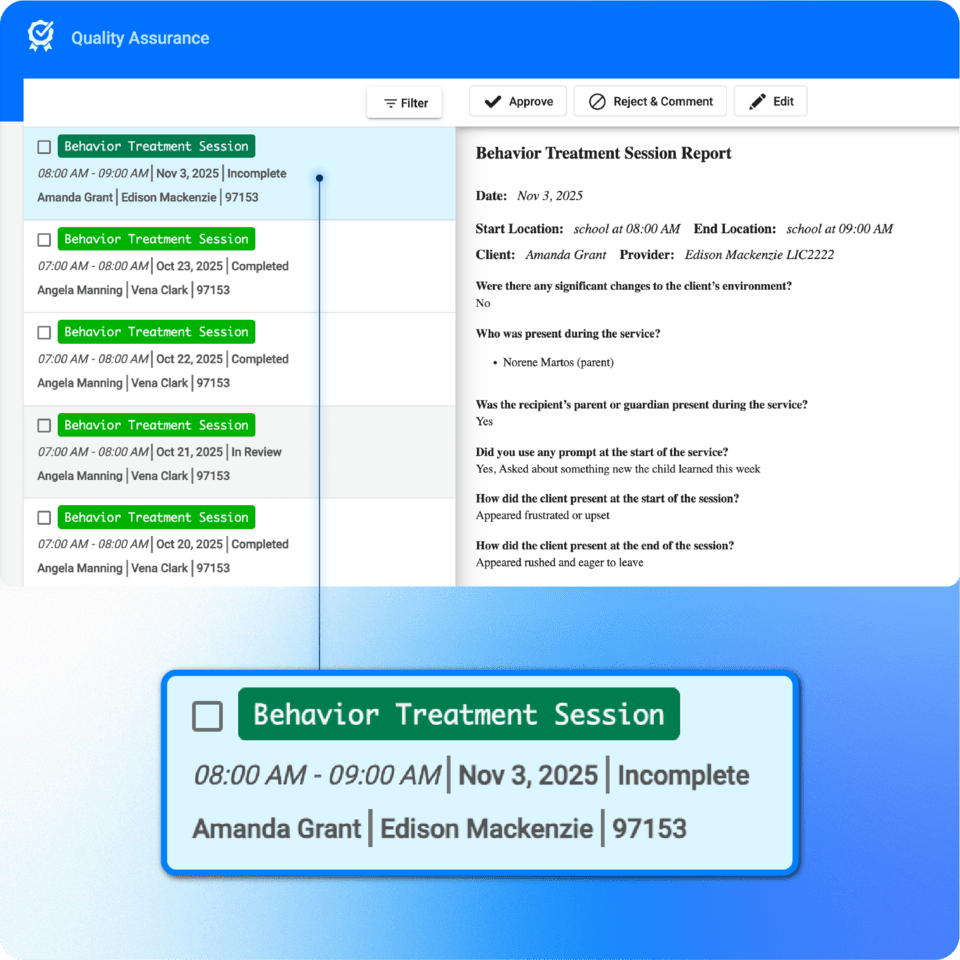Open the Filter options
The height and width of the screenshot is (960, 960).
(x=404, y=102)
